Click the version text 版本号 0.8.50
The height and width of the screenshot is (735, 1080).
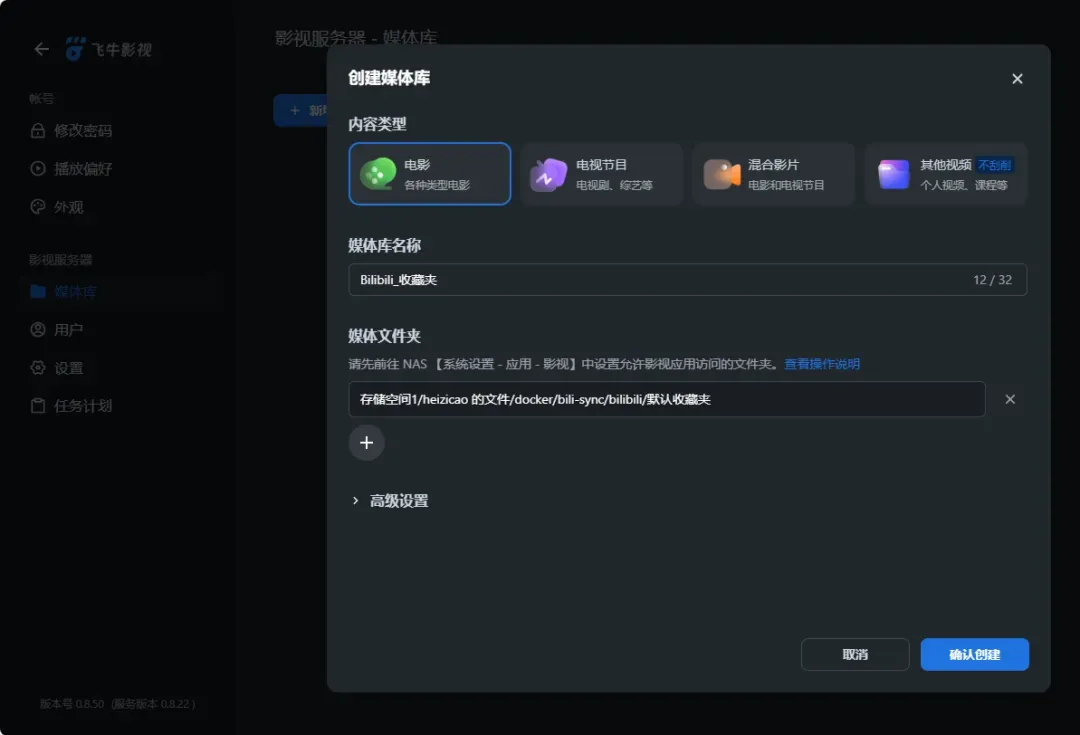(72, 704)
